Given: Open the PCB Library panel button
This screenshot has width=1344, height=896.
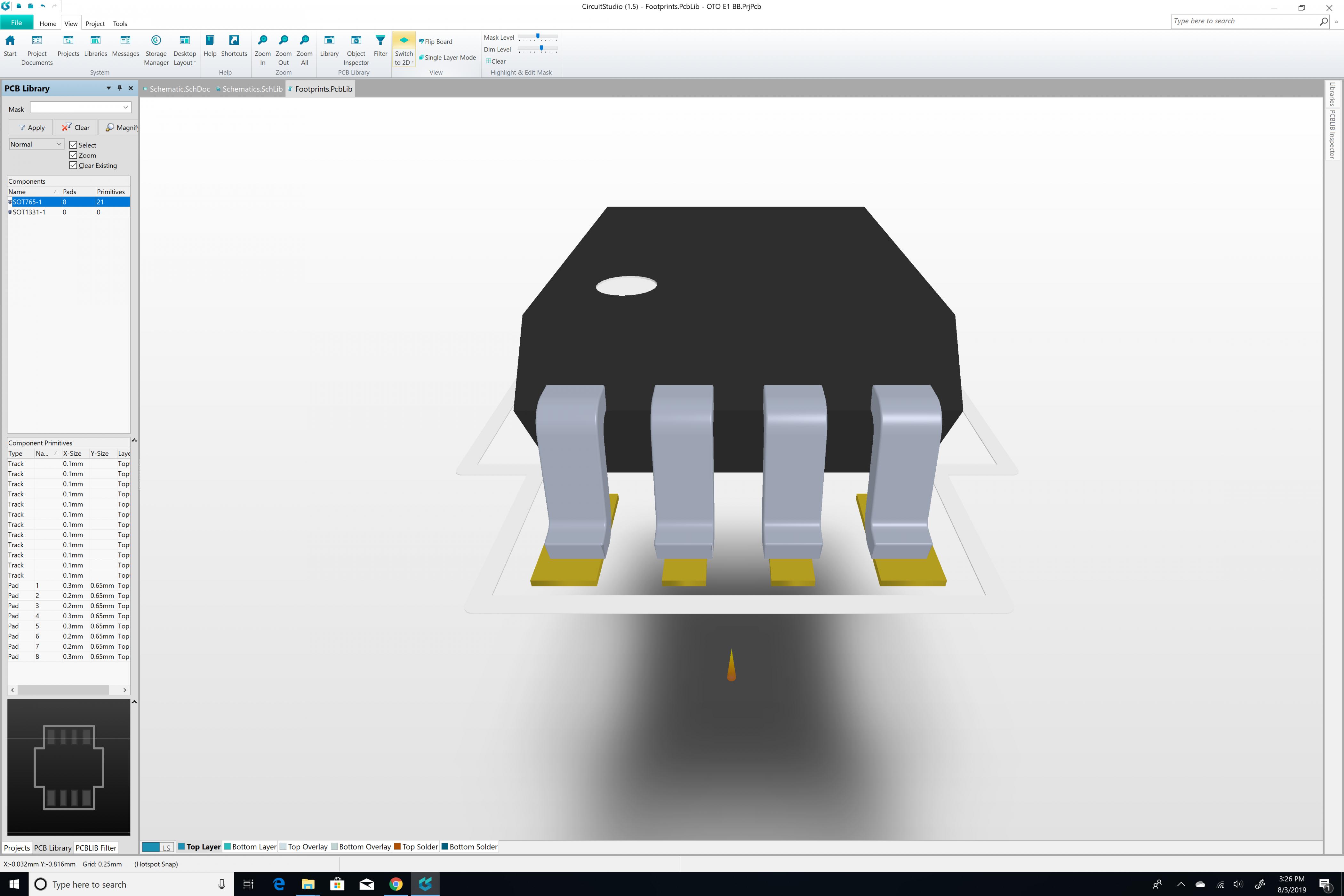Looking at the screenshot, I should click(x=329, y=46).
